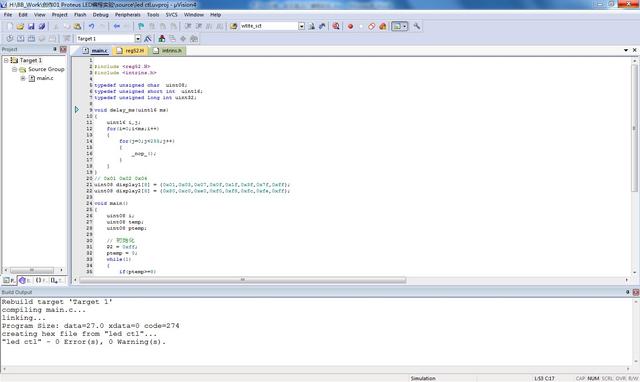The image size is (640, 382).
Task: Open the Configuration wrench icon
Action: pyautogui.click(x=417, y=26)
